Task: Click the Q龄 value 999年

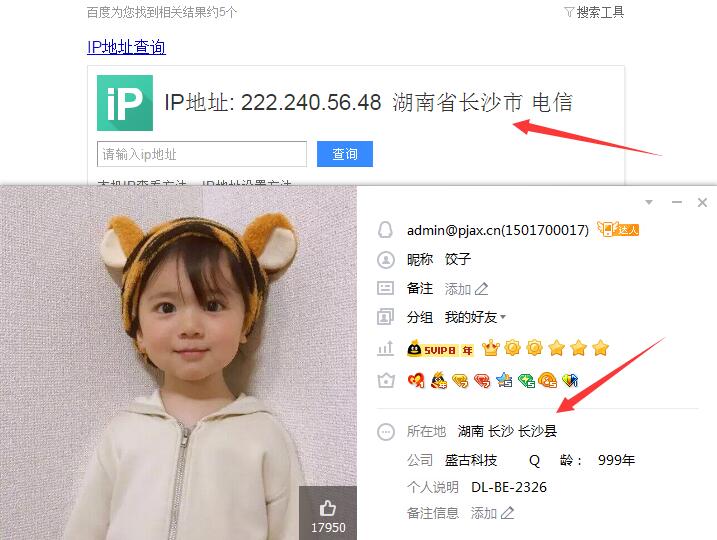Action: (616, 460)
